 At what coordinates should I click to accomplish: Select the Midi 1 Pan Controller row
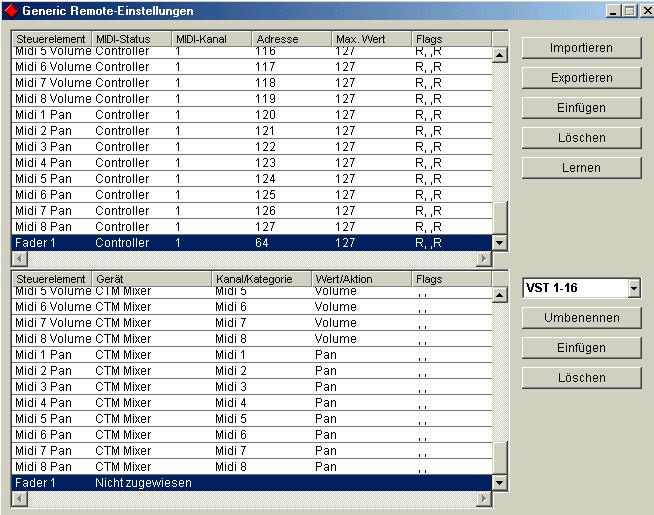(x=250, y=115)
